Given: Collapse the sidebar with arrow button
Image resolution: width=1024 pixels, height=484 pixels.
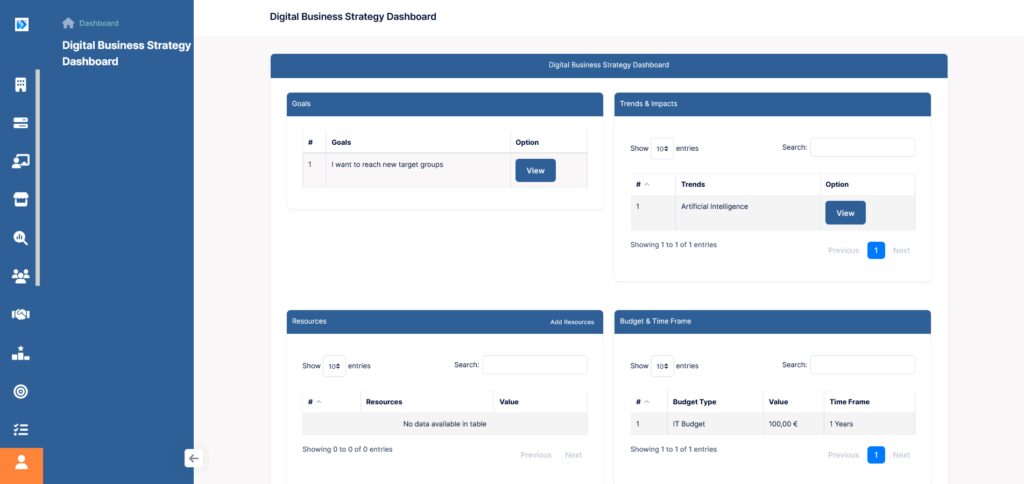Looking at the screenshot, I should [194, 458].
